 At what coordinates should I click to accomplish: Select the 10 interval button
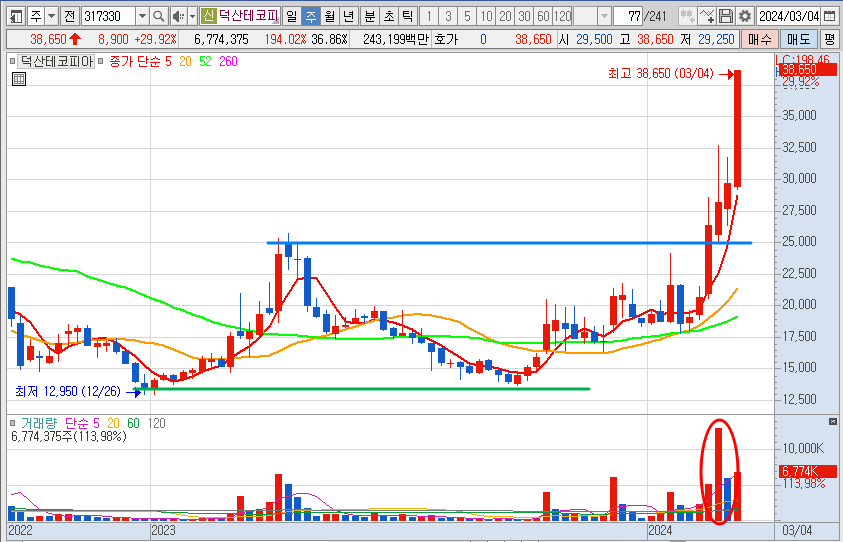486,17
